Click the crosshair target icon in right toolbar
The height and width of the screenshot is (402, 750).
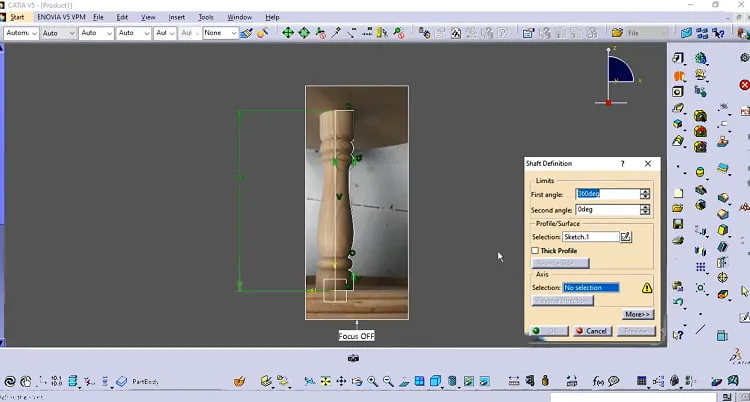coord(723,278)
